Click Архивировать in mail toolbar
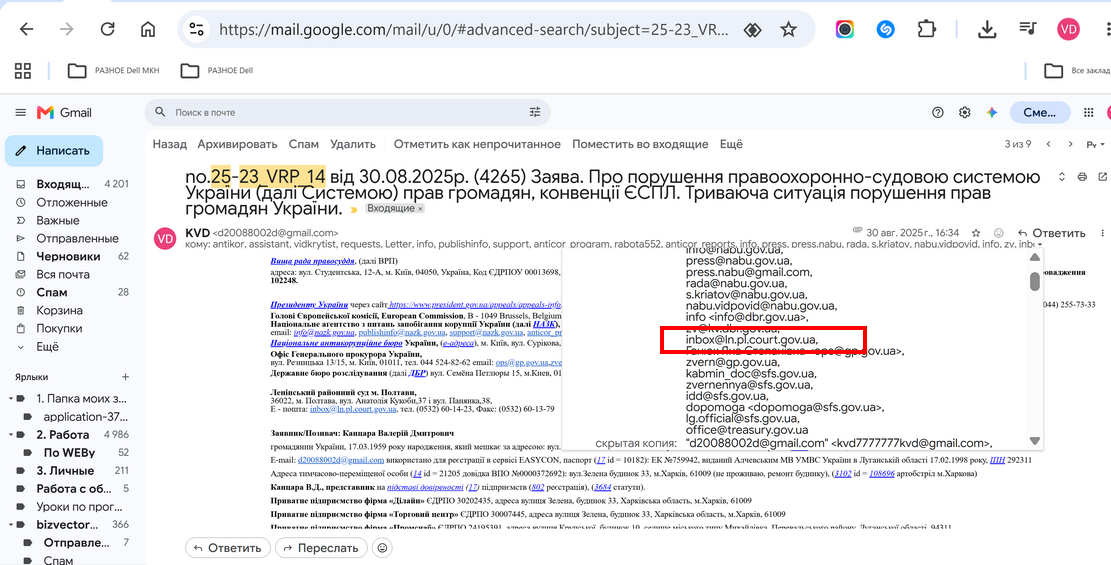1111x565 pixels. pyautogui.click(x=237, y=144)
